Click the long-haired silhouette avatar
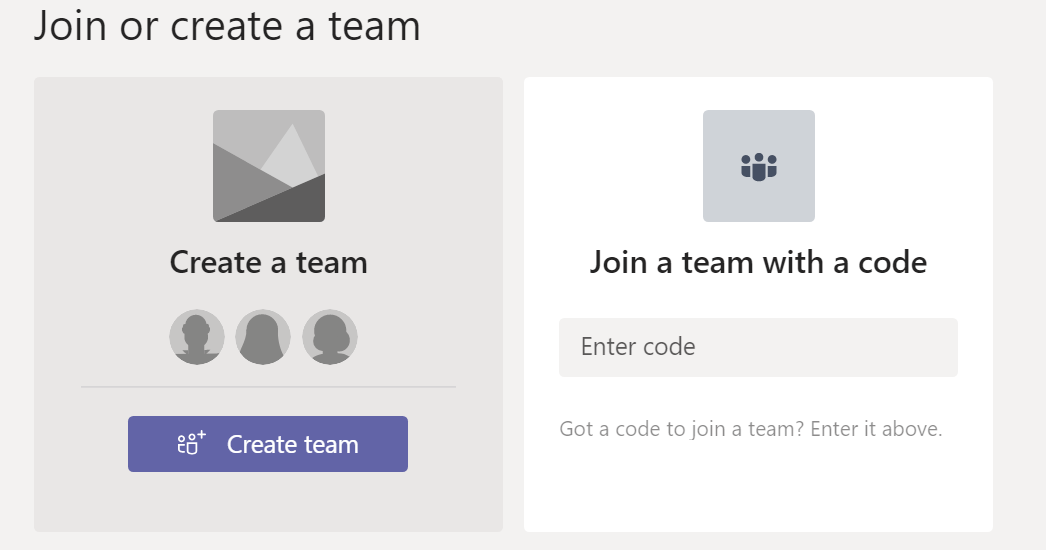 point(263,337)
